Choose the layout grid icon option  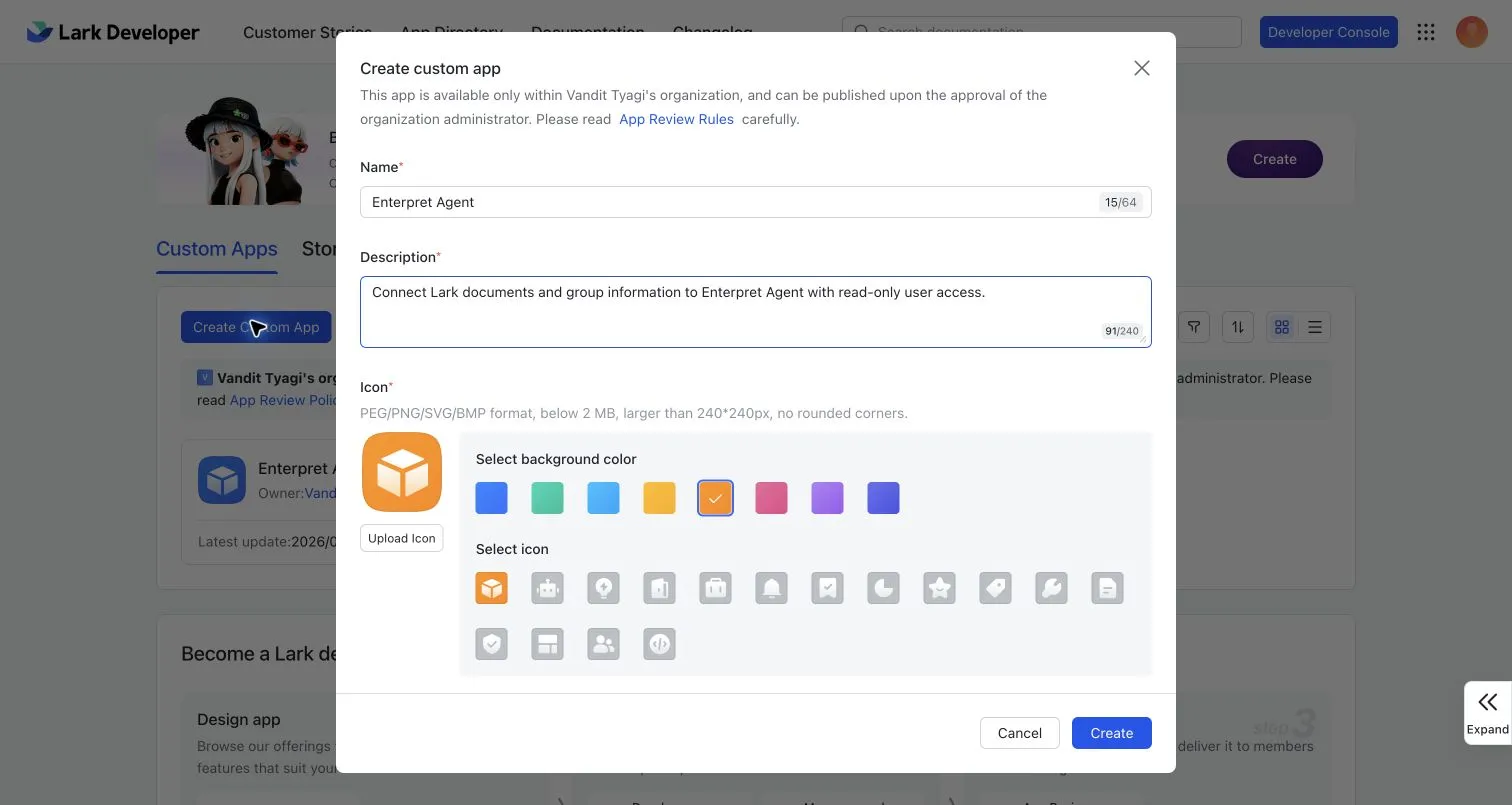click(x=548, y=644)
